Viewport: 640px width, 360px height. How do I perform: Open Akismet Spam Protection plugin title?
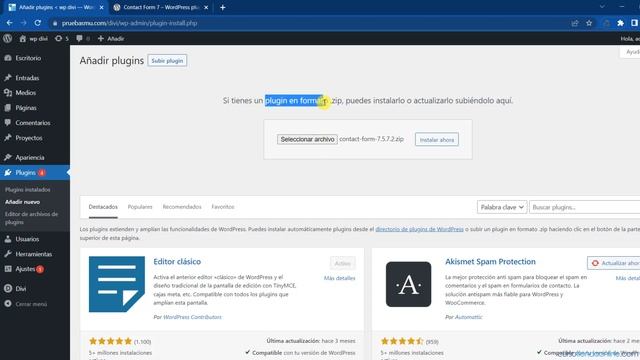[x=490, y=262]
